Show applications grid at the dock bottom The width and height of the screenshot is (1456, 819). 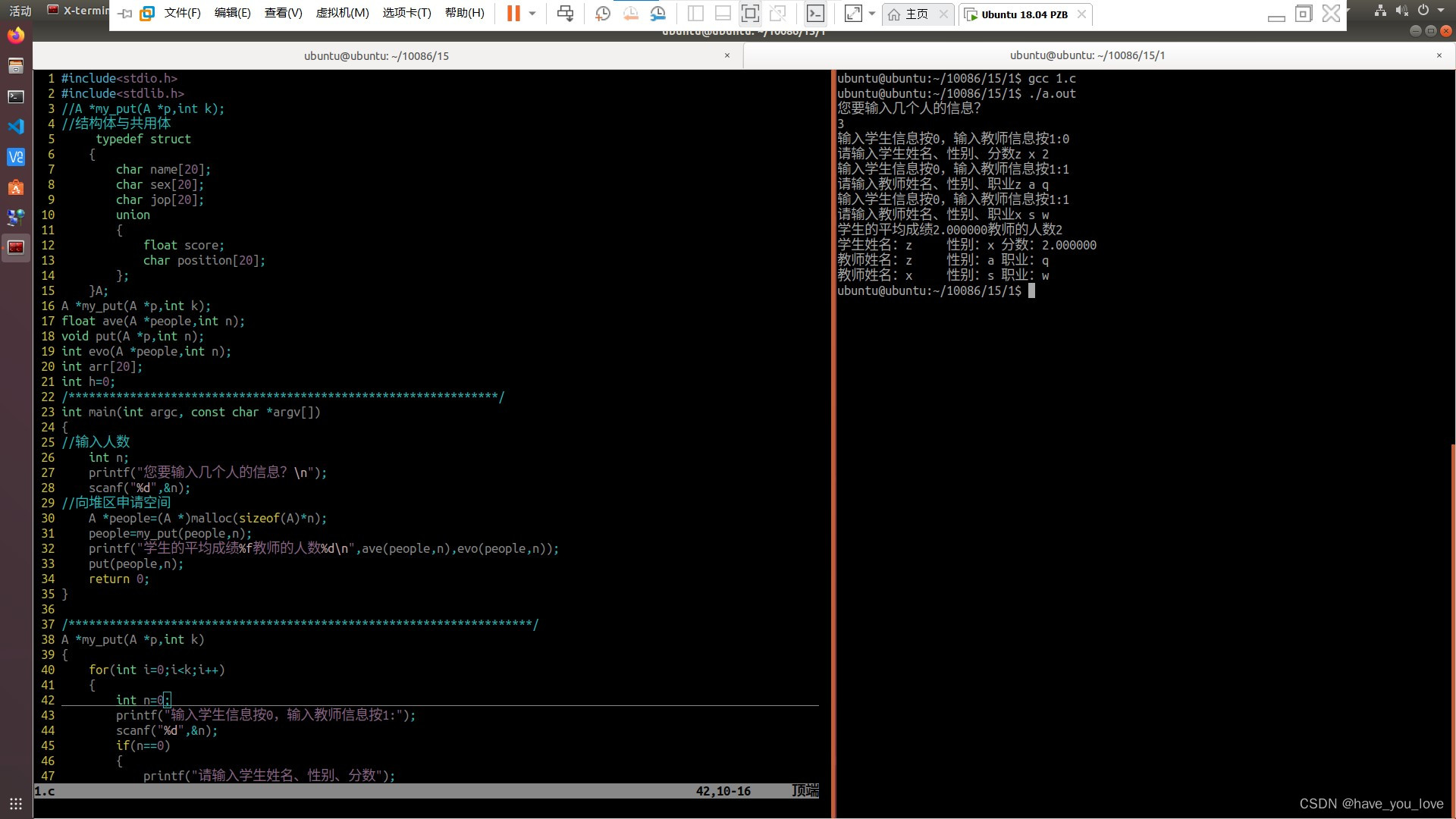coord(16,804)
